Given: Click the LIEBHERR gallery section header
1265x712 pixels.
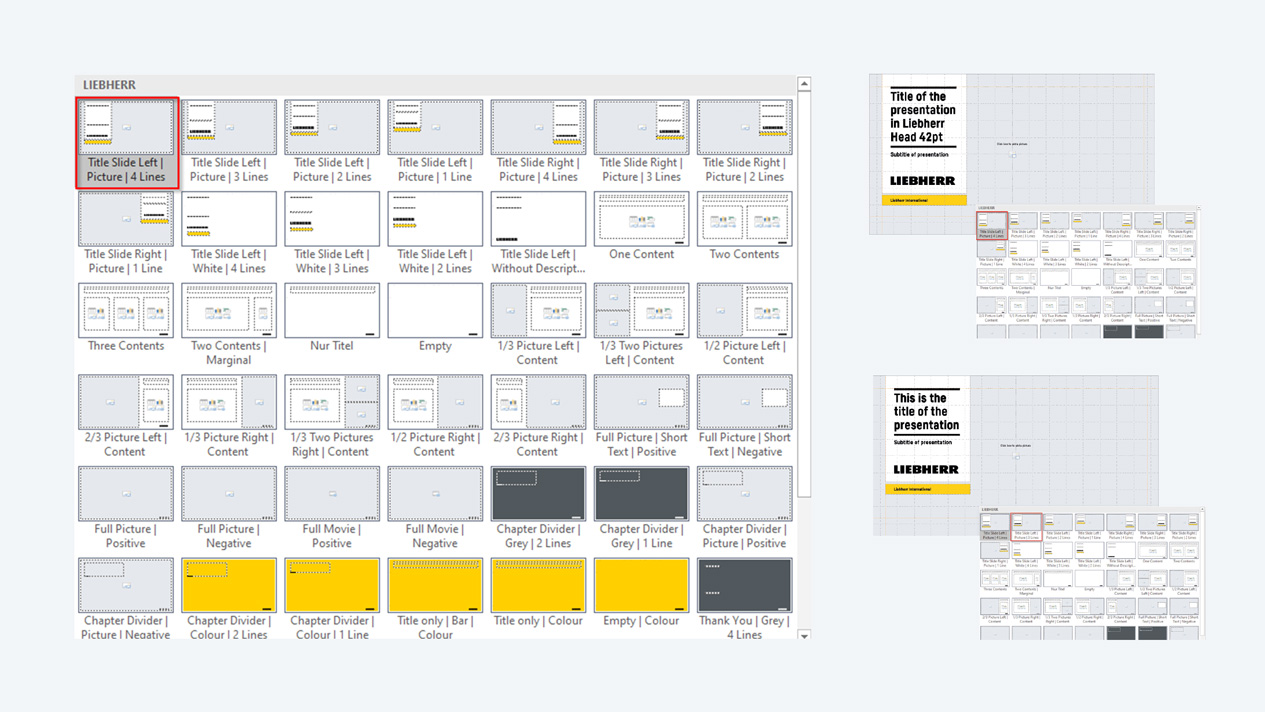Looking at the screenshot, I should [x=110, y=85].
